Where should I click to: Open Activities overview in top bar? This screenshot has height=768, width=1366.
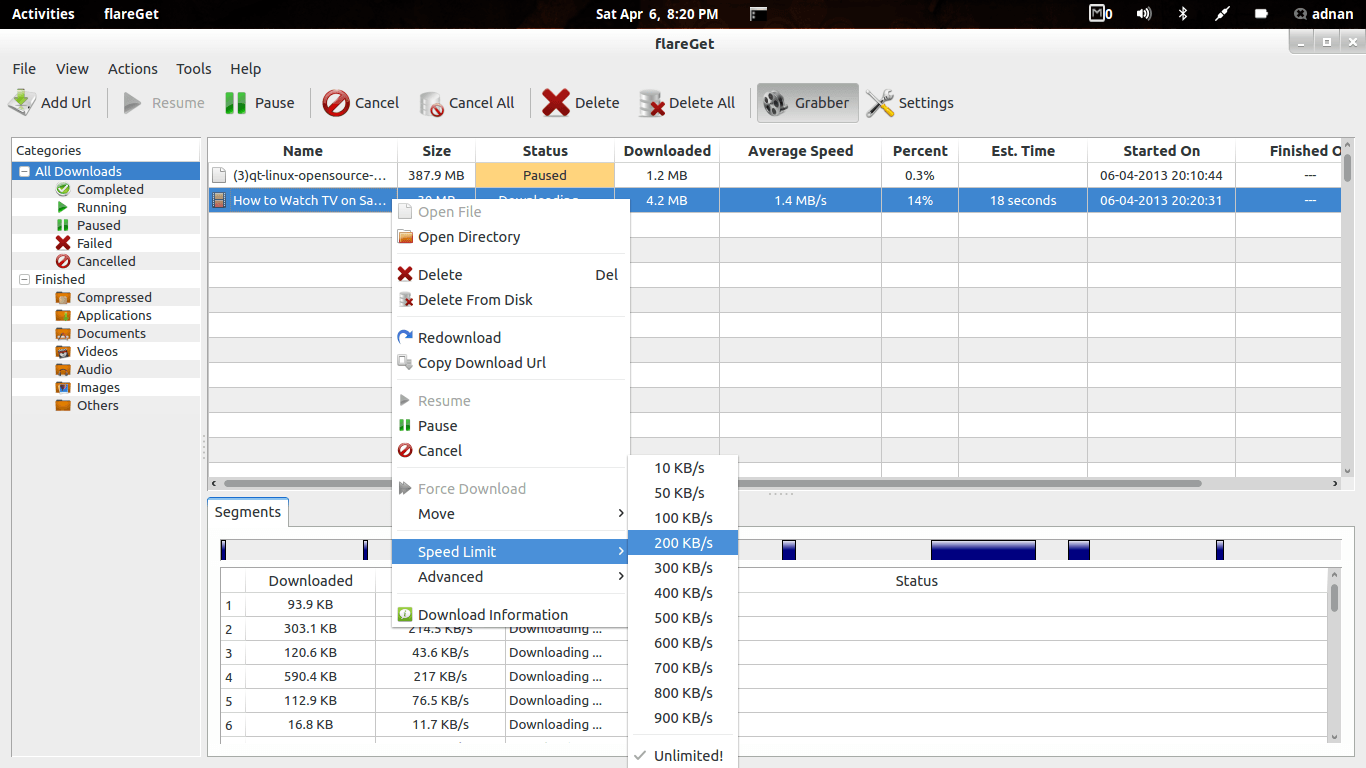click(43, 14)
